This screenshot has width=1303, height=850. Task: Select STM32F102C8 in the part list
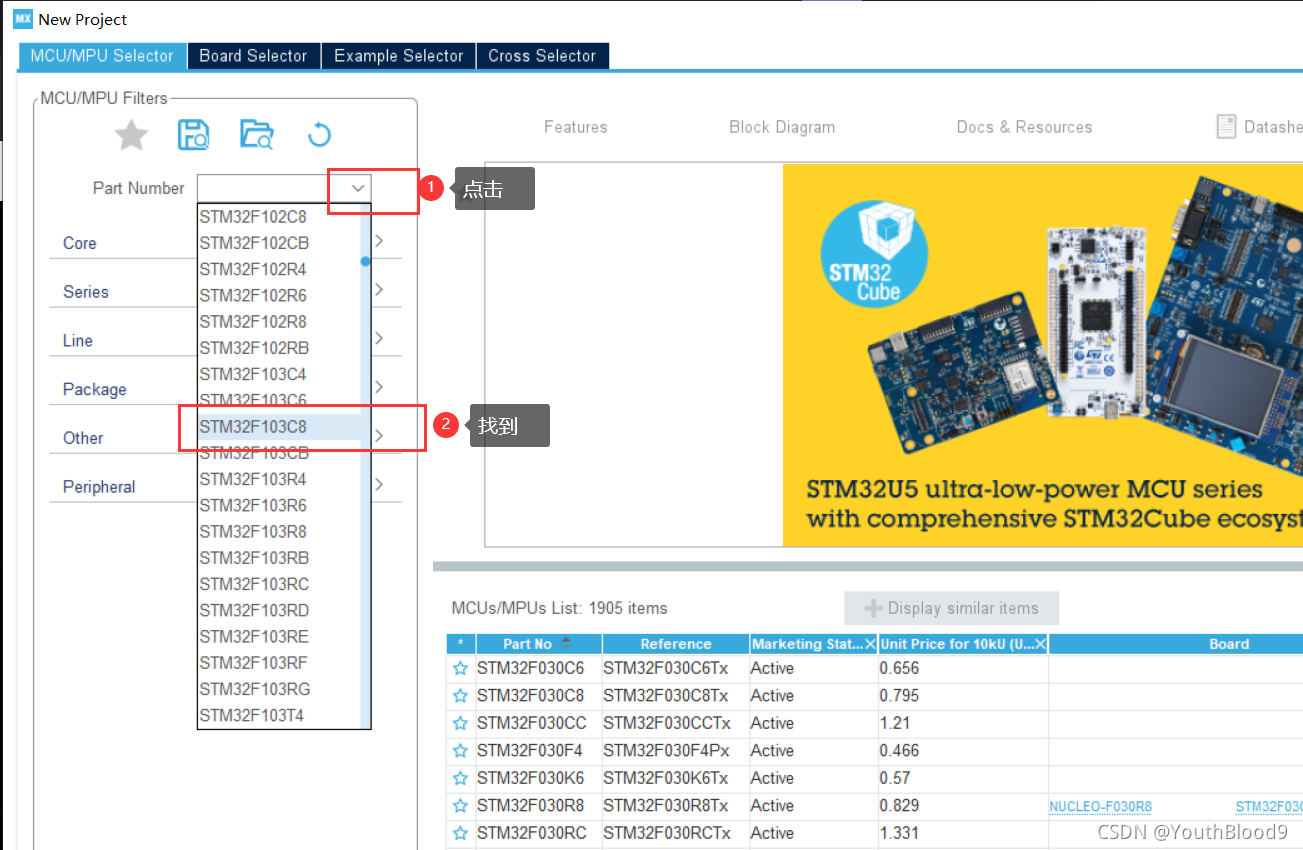coord(279,216)
